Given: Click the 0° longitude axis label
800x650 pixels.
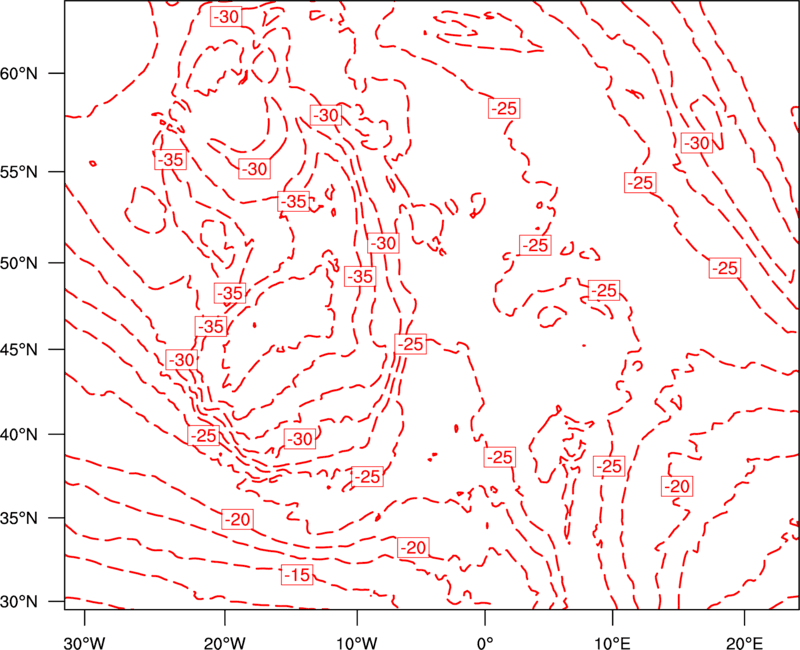Looking at the screenshot, I should [x=485, y=642].
